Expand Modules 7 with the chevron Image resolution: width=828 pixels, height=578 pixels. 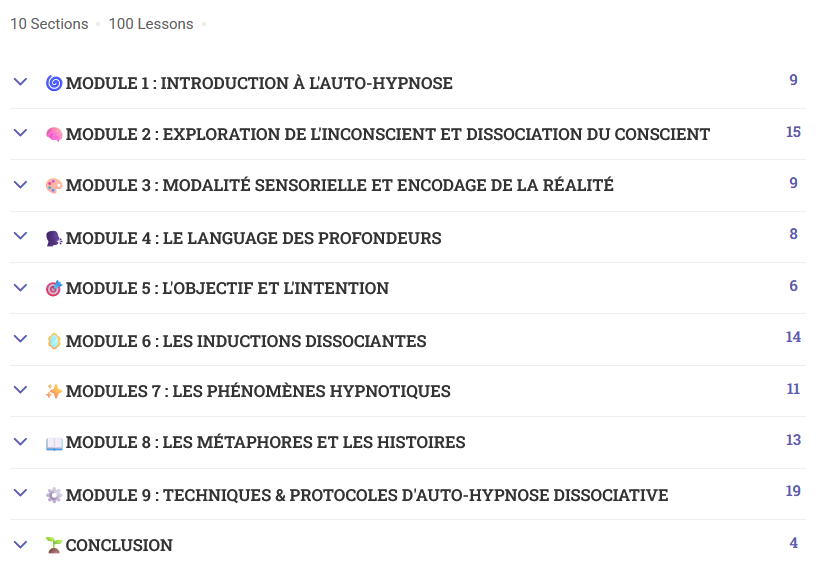point(20,390)
